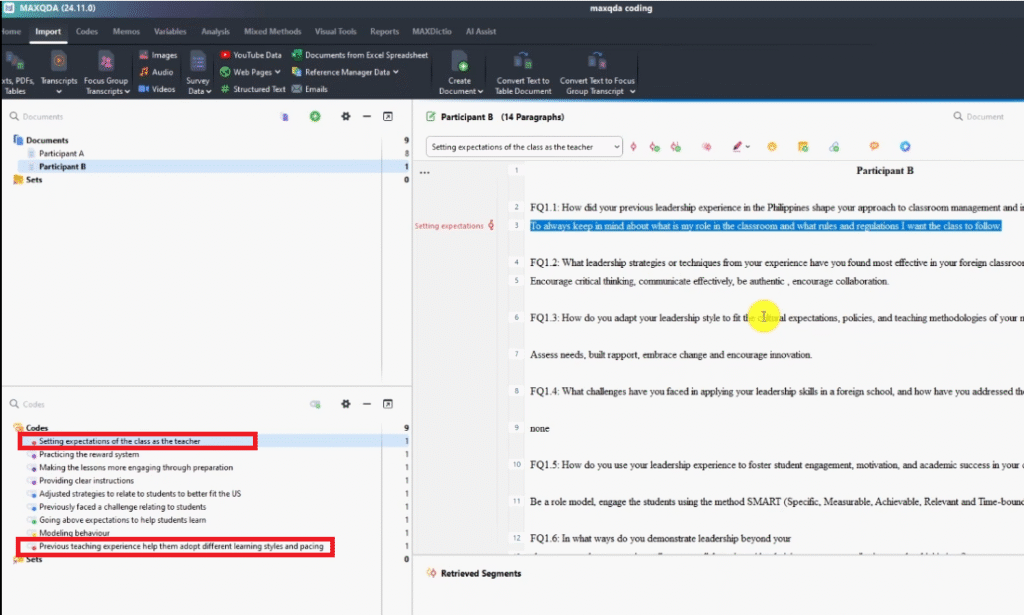
Task: Click the Documents from Excel Spreadsheet icon
Action: point(297,55)
